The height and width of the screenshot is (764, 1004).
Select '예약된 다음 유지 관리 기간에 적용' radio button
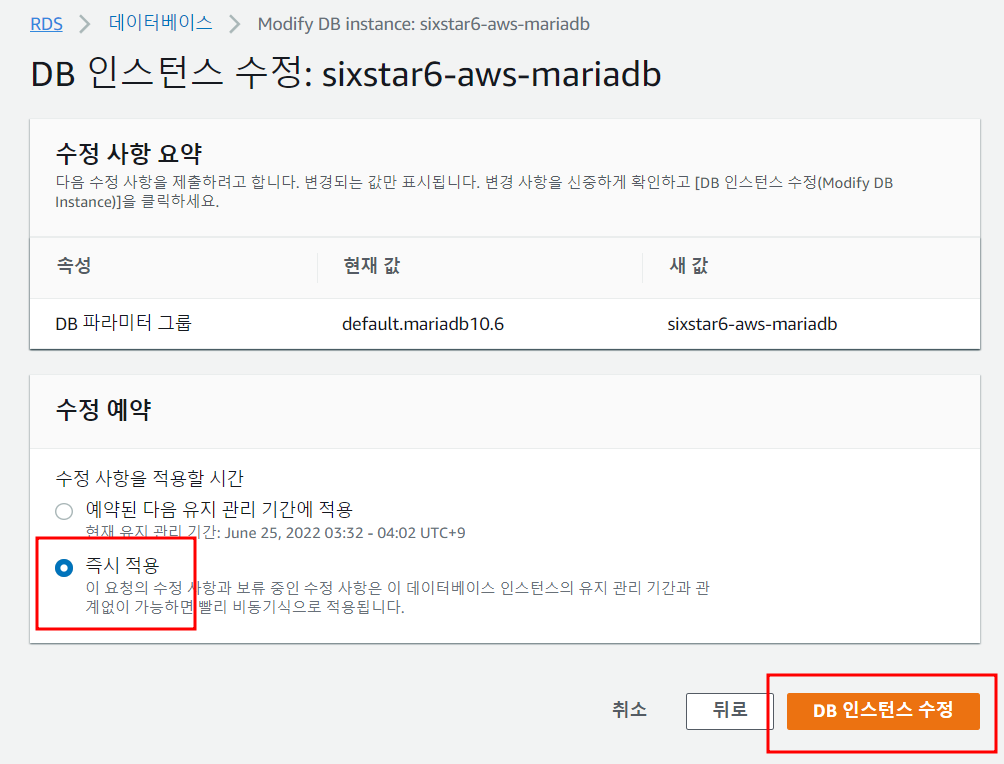pos(65,511)
